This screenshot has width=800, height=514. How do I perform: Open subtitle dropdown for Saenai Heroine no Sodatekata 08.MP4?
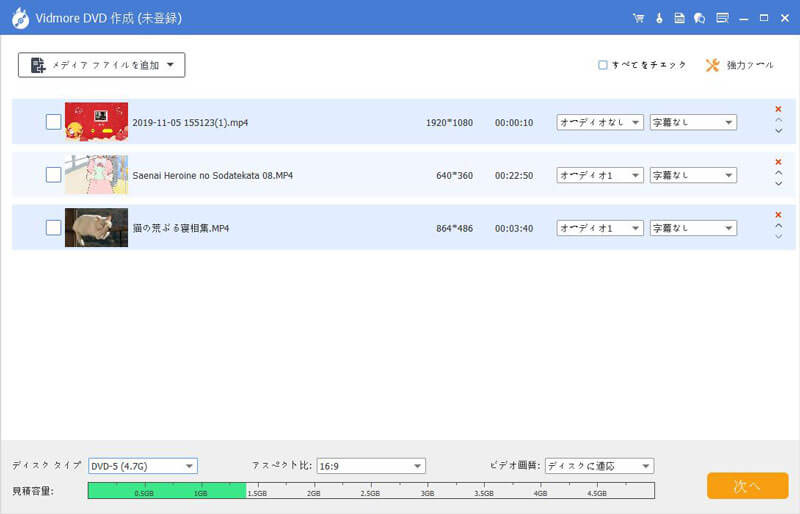click(693, 175)
